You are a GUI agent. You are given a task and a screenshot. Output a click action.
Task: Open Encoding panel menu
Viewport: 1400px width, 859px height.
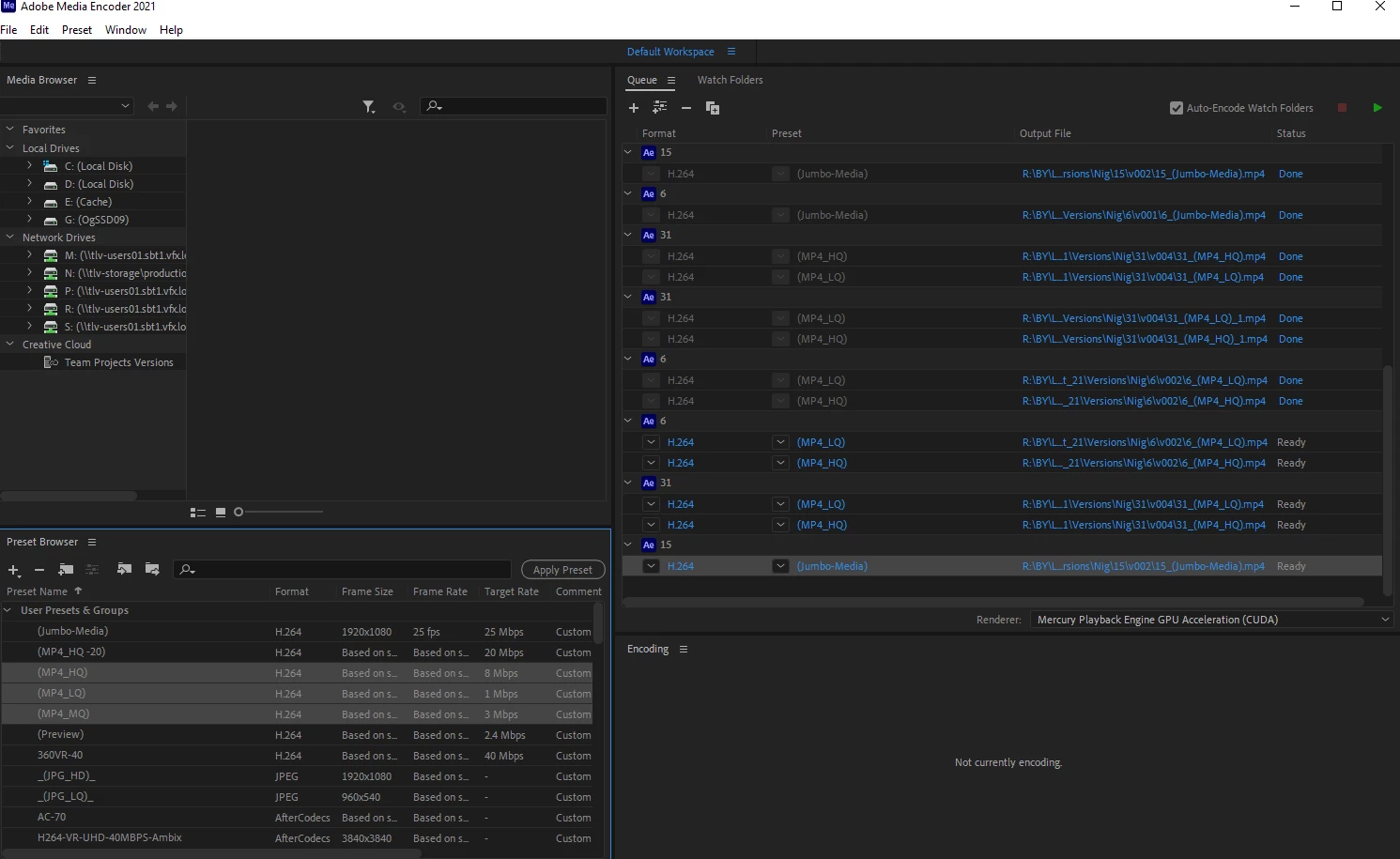[x=684, y=649]
